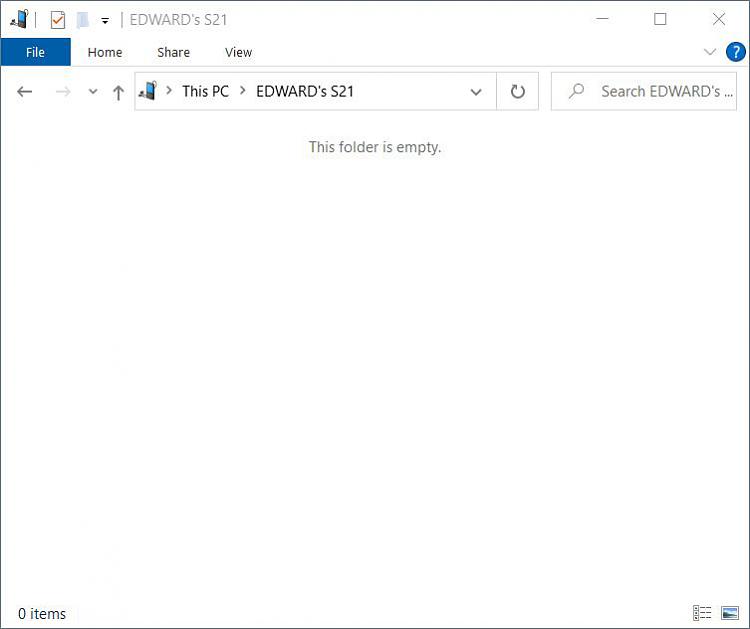
Task: Switch to Large icons view in status bar
Action: tap(730, 612)
